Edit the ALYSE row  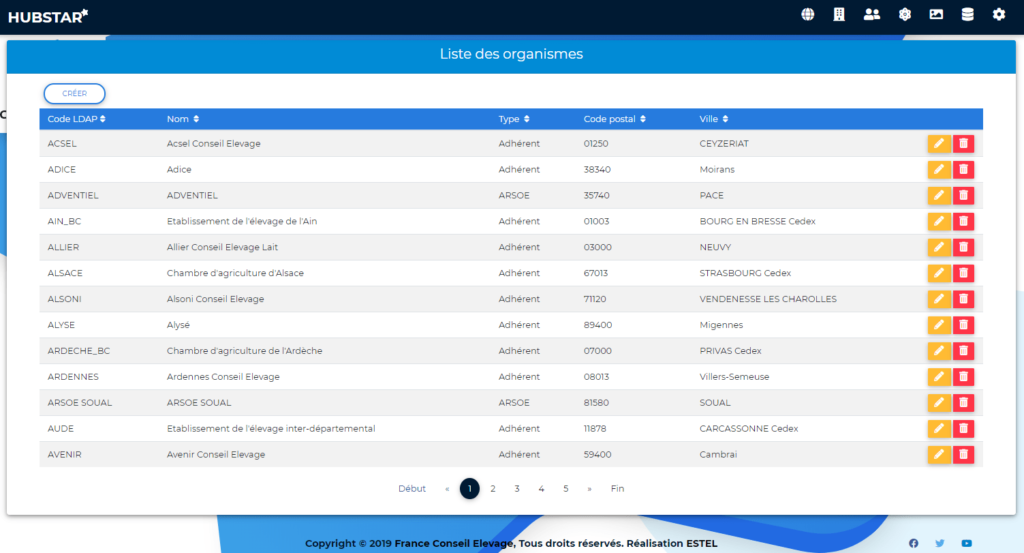[x=939, y=325]
